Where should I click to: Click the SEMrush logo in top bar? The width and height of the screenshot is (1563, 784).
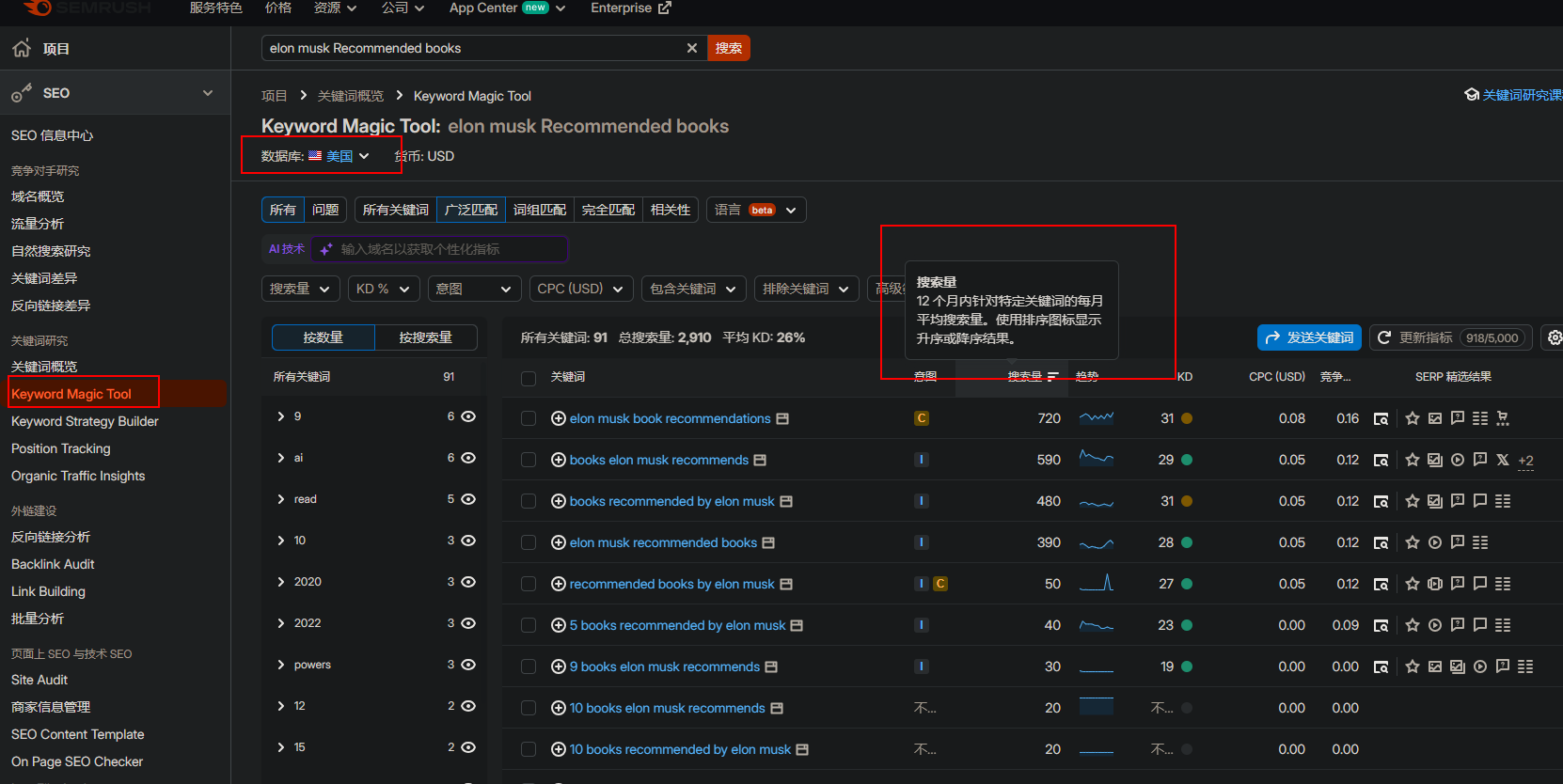coord(87,8)
